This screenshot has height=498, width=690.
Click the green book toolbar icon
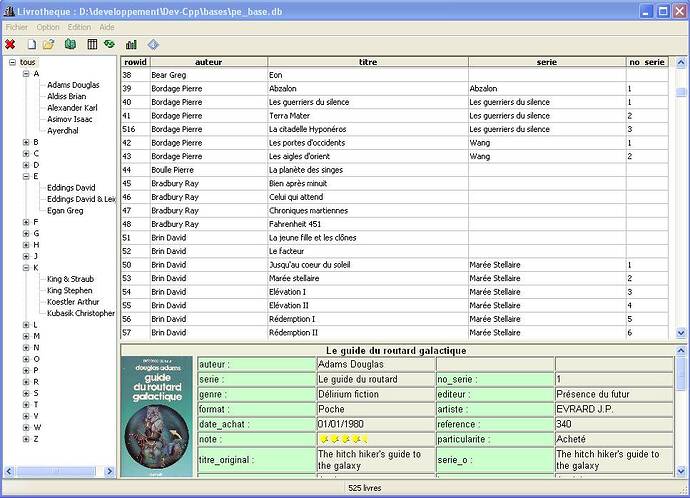[x=70, y=45]
